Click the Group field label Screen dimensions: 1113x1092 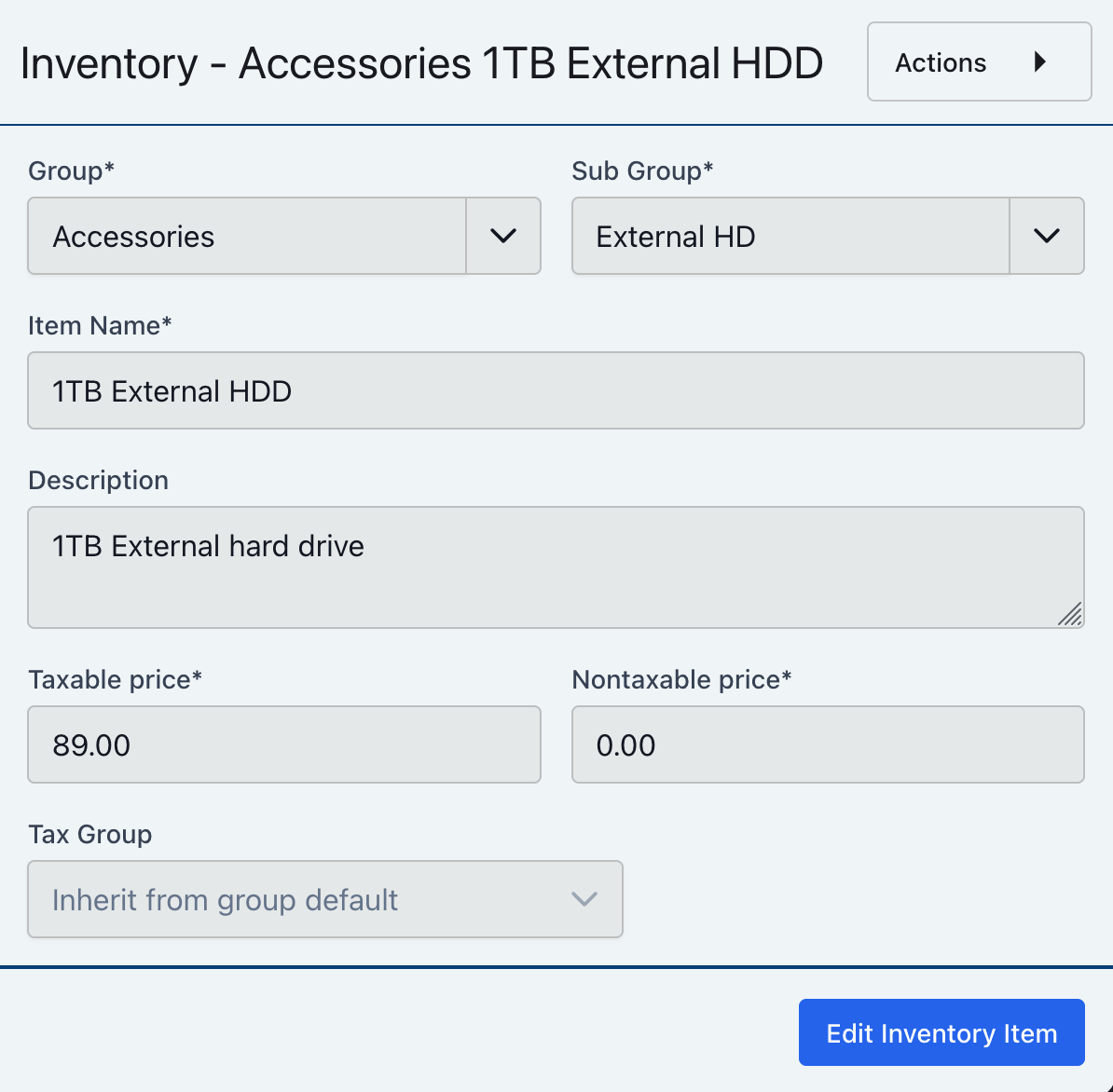point(71,171)
